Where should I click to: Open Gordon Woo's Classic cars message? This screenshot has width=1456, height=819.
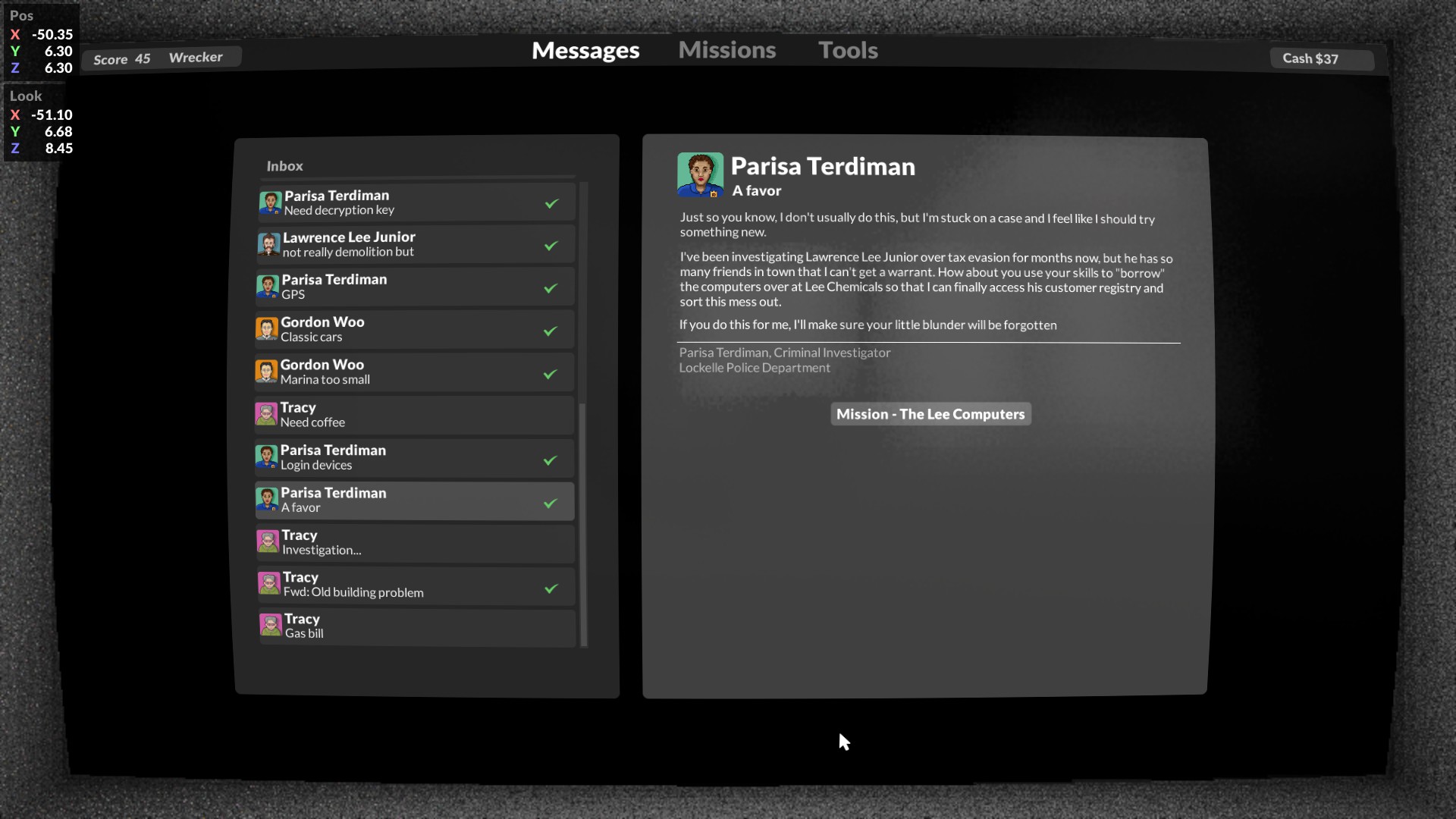pyautogui.click(x=415, y=329)
